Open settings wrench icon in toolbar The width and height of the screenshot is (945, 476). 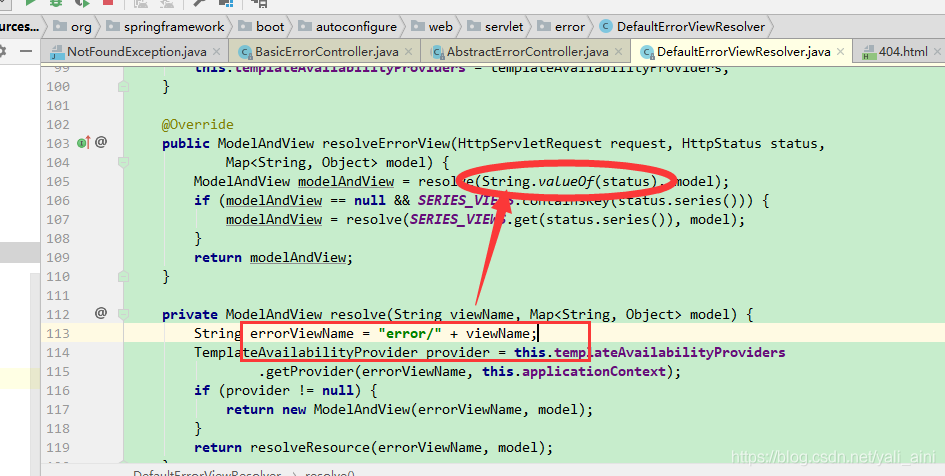point(199,2)
